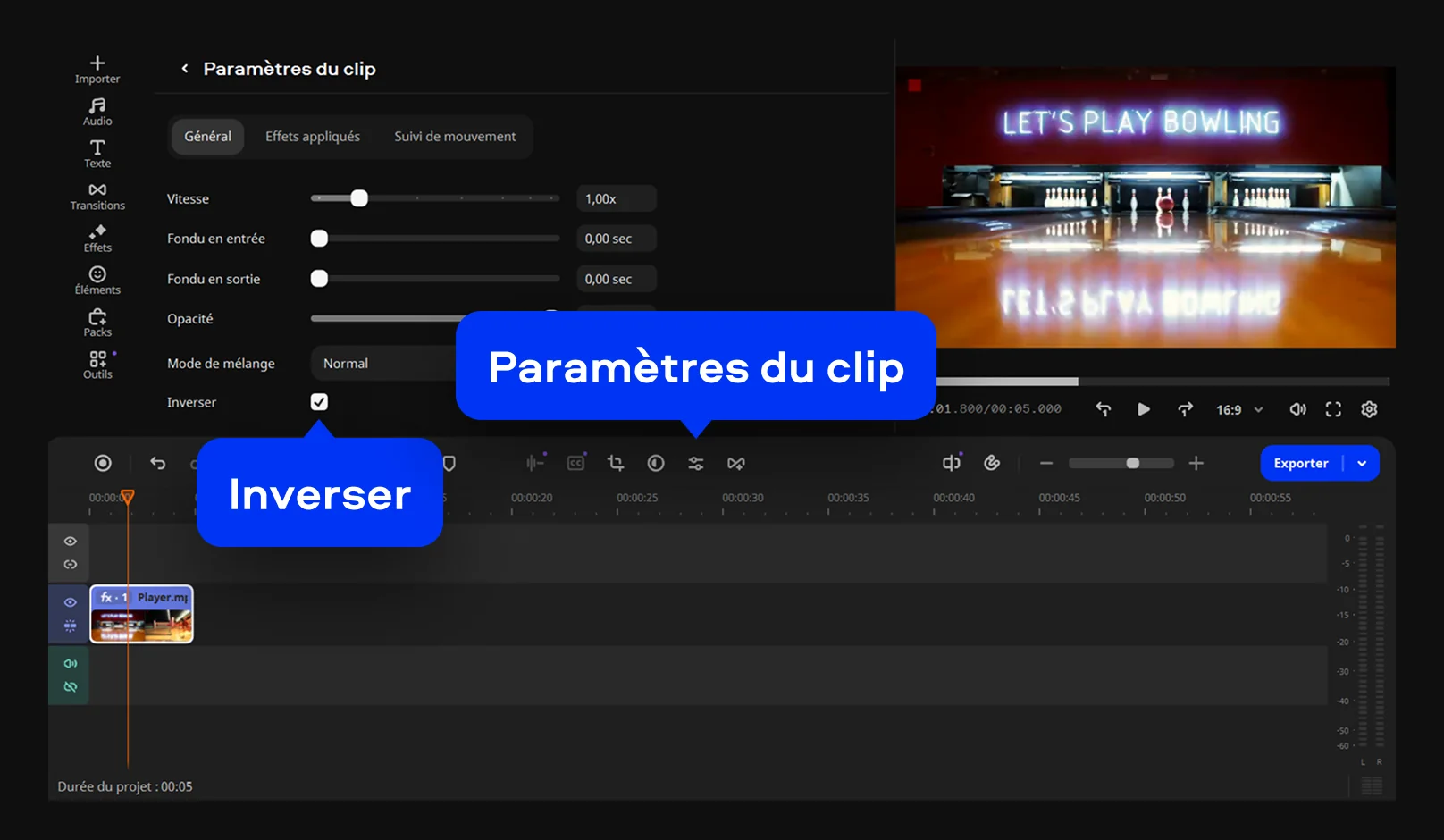Viewport: 1444px width, 840px height.
Task: Click the speaker split icon in timeline toolbar
Action: (x=952, y=463)
